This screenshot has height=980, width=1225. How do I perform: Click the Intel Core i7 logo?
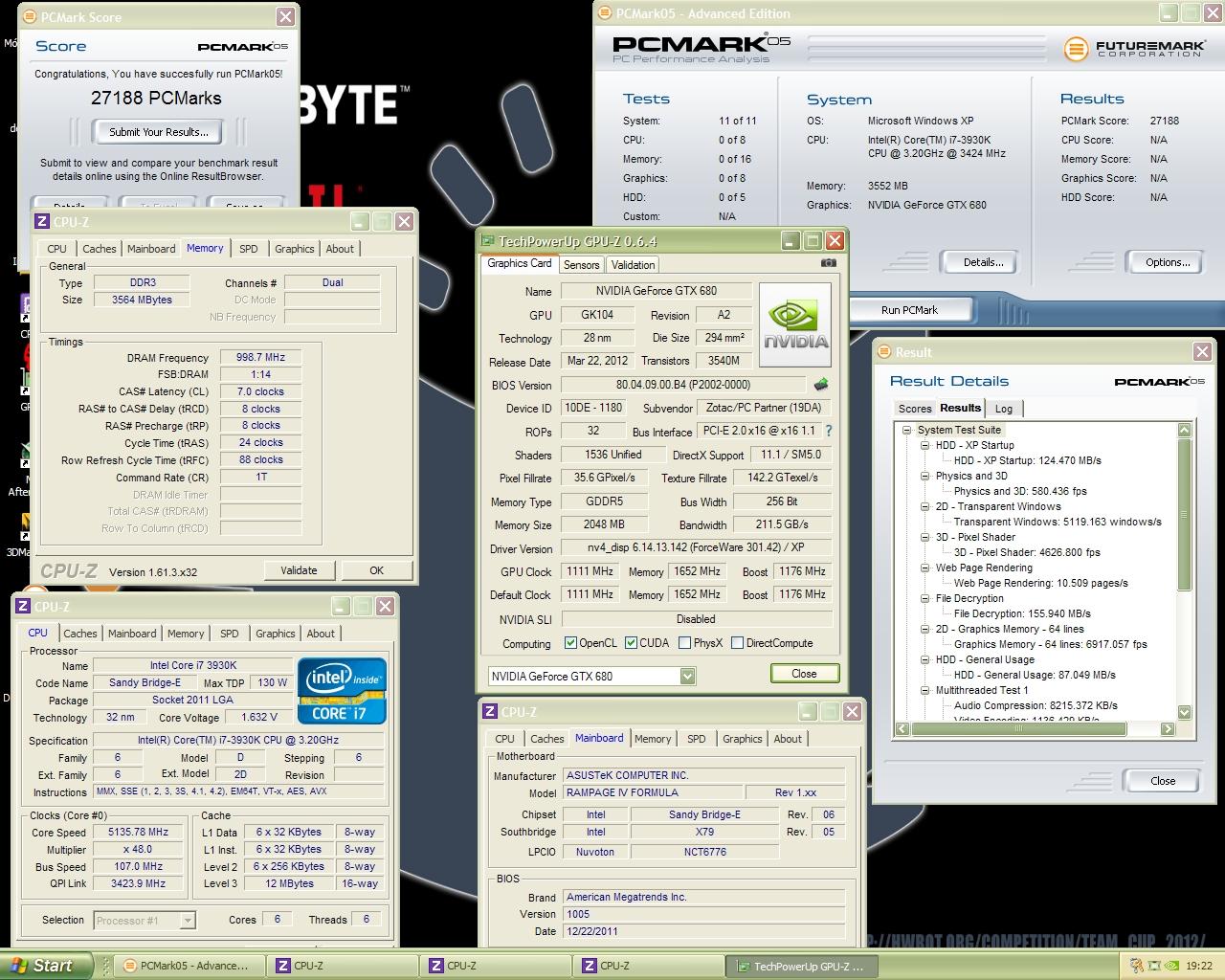click(342, 690)
